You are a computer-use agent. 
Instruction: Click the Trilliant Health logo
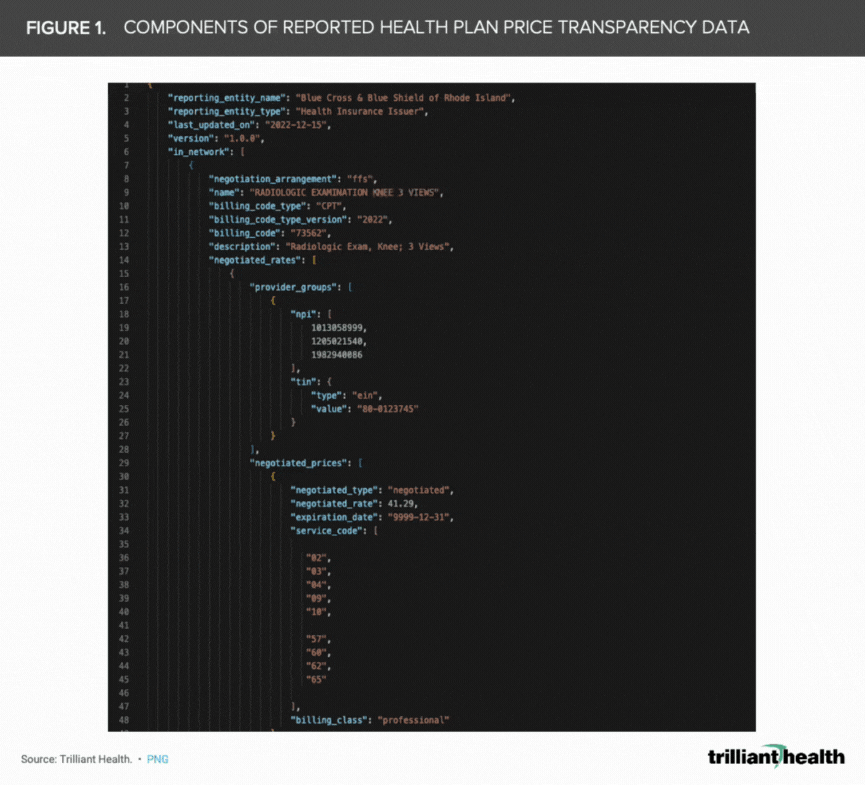click(776, 756)
